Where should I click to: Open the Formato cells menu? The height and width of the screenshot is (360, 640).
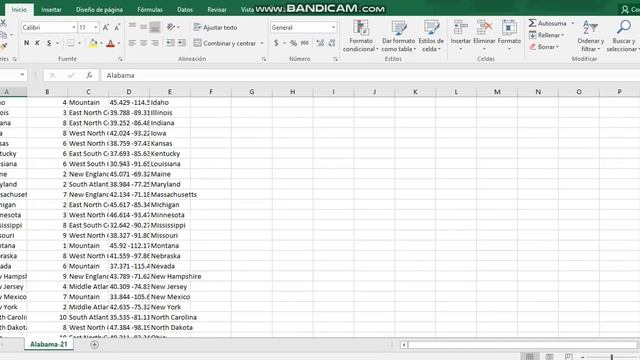tap(509, 36)
